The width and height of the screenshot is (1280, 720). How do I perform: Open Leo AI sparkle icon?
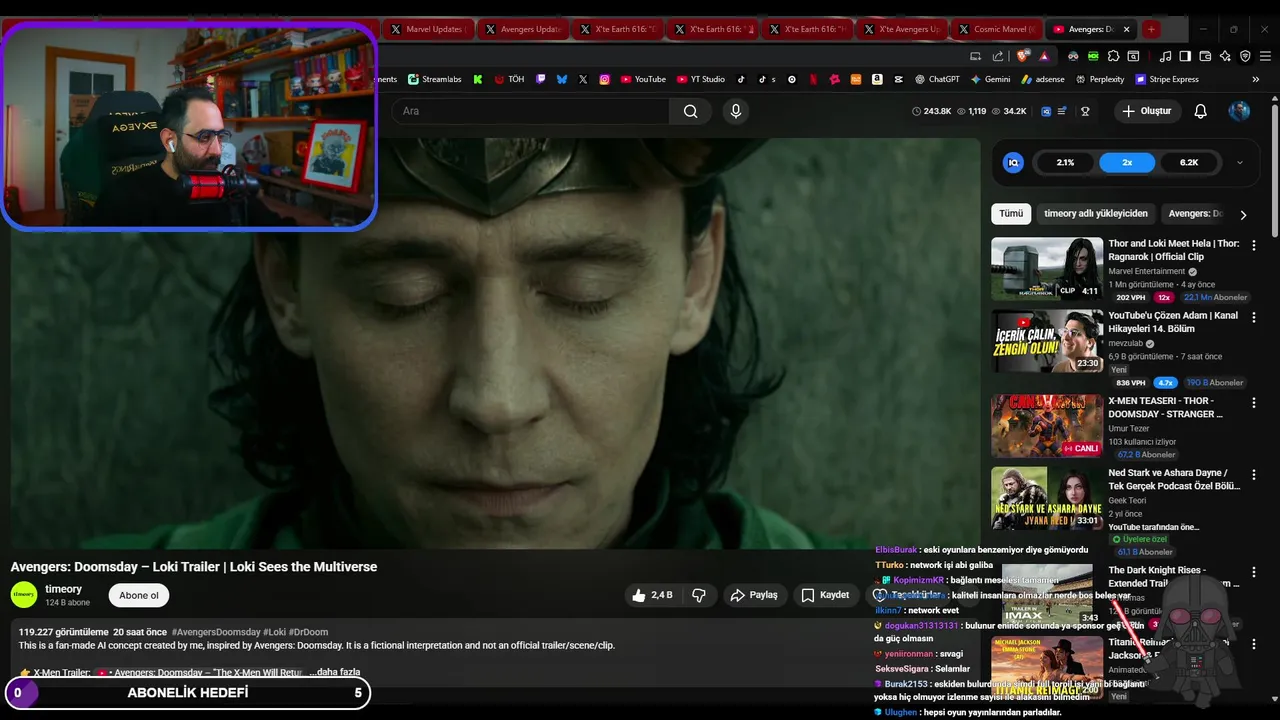coord(1225,56)
